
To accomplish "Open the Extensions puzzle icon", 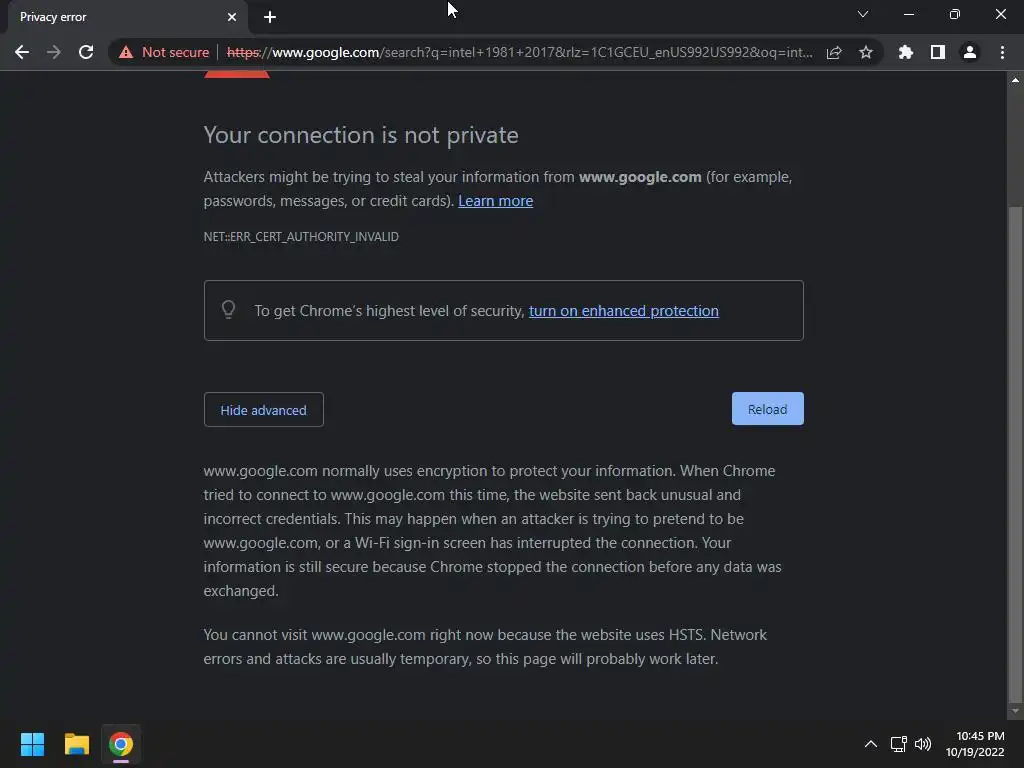I will (906, 52).
